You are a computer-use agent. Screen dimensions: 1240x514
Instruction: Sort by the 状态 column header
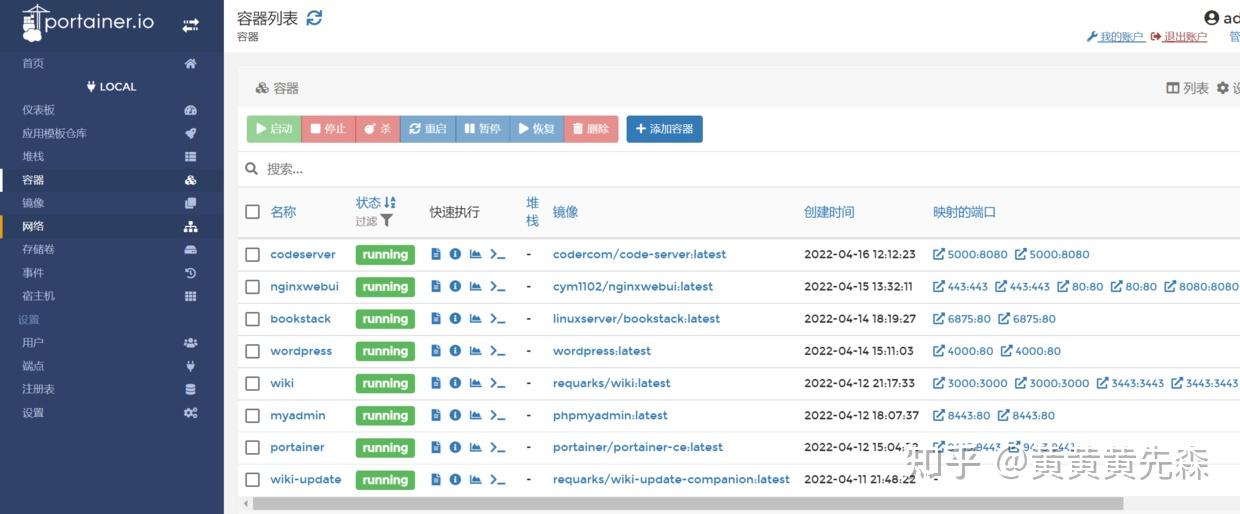pyautogui.click(x=376, y=202)
